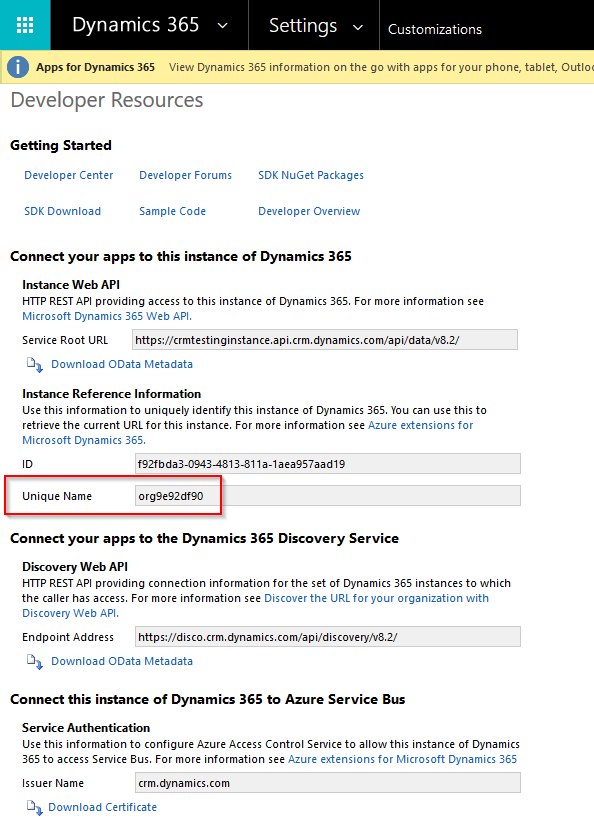Screen dimensions: 594x823
Task: Click the Instance Web API download icon
Action: click(x=35, y=364)
